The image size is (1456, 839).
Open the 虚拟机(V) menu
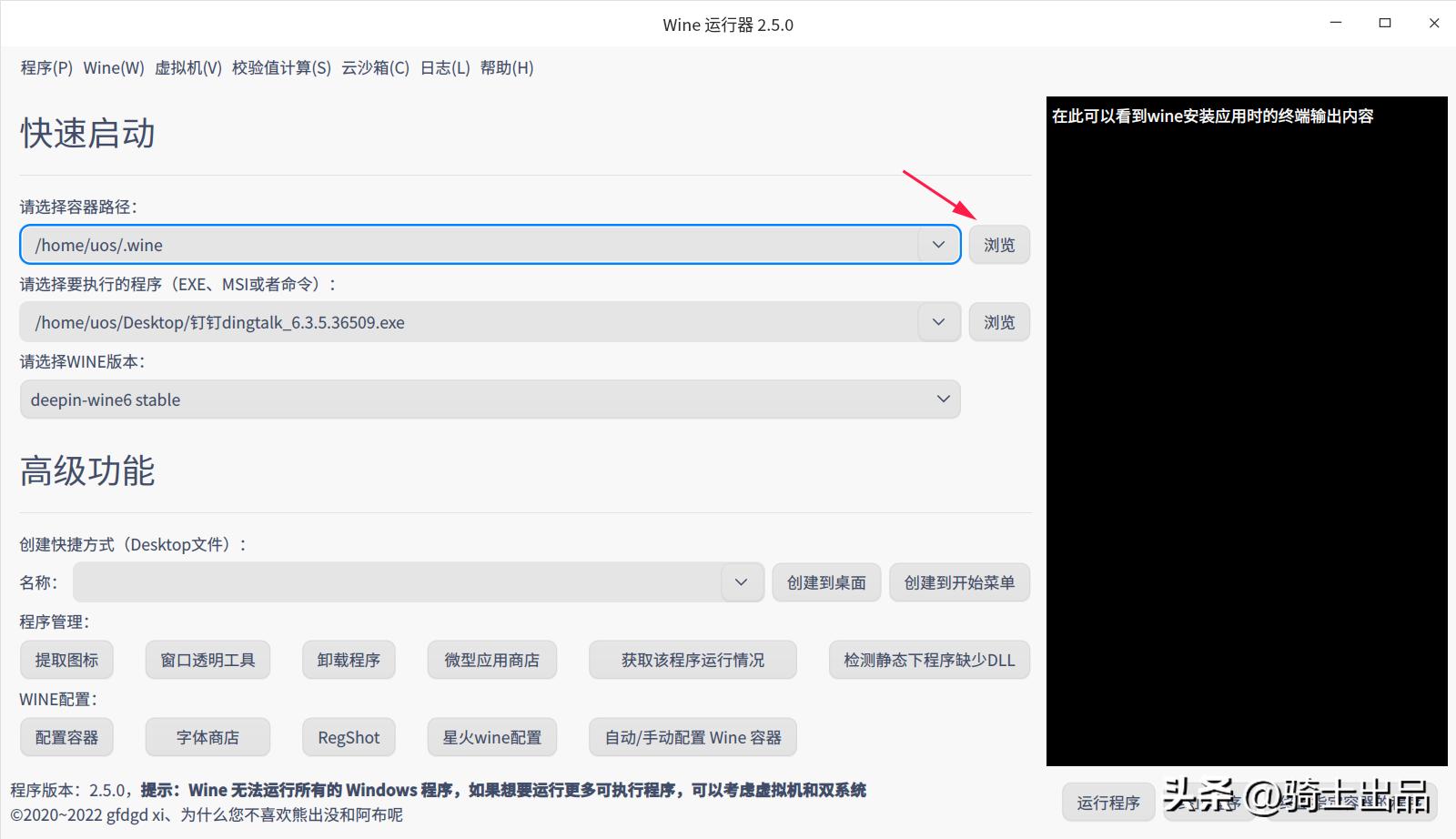tap(188, 67)
